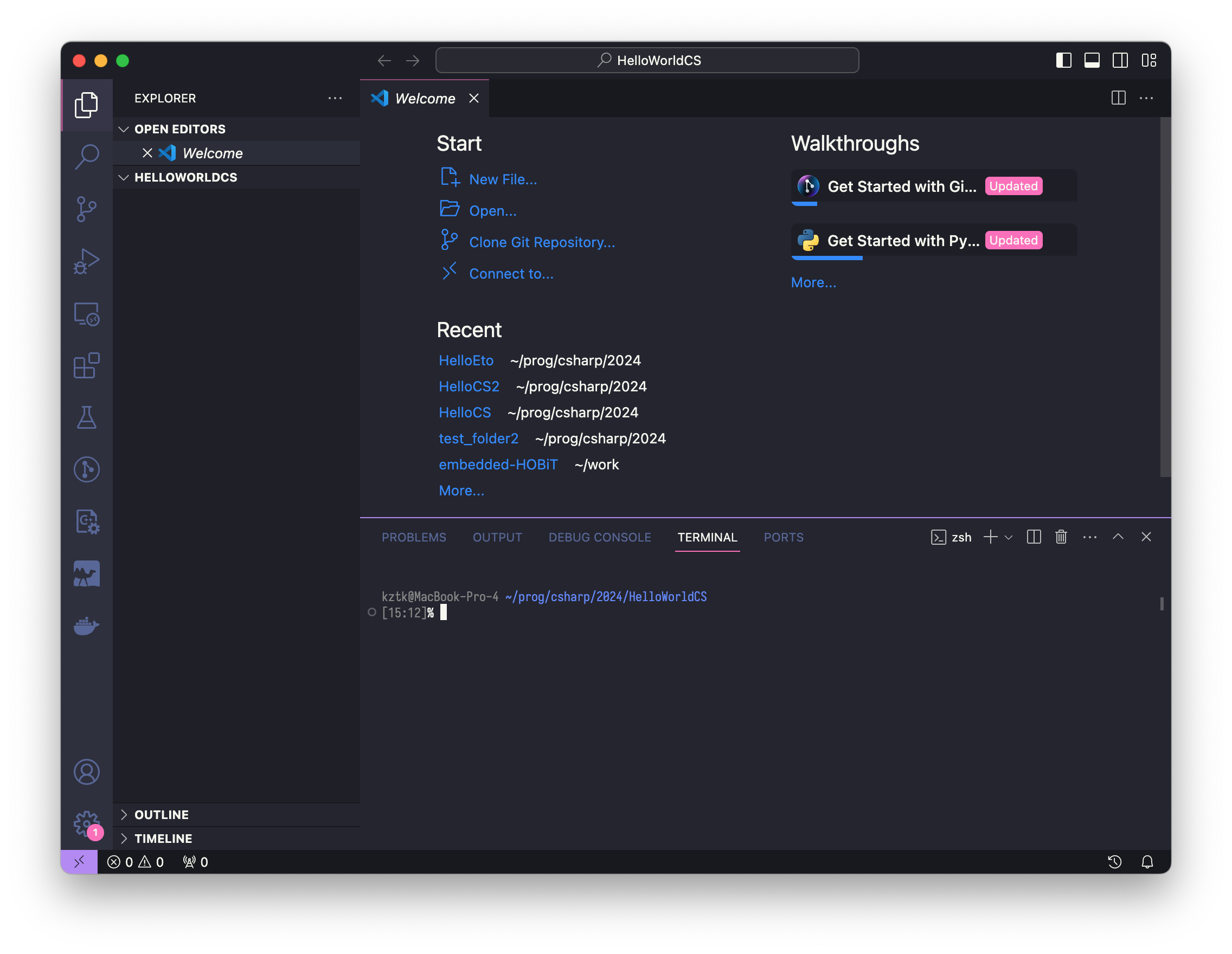
Task: Open terminal panel more actions ellipsis
Action: click(x=1090, y=537)
